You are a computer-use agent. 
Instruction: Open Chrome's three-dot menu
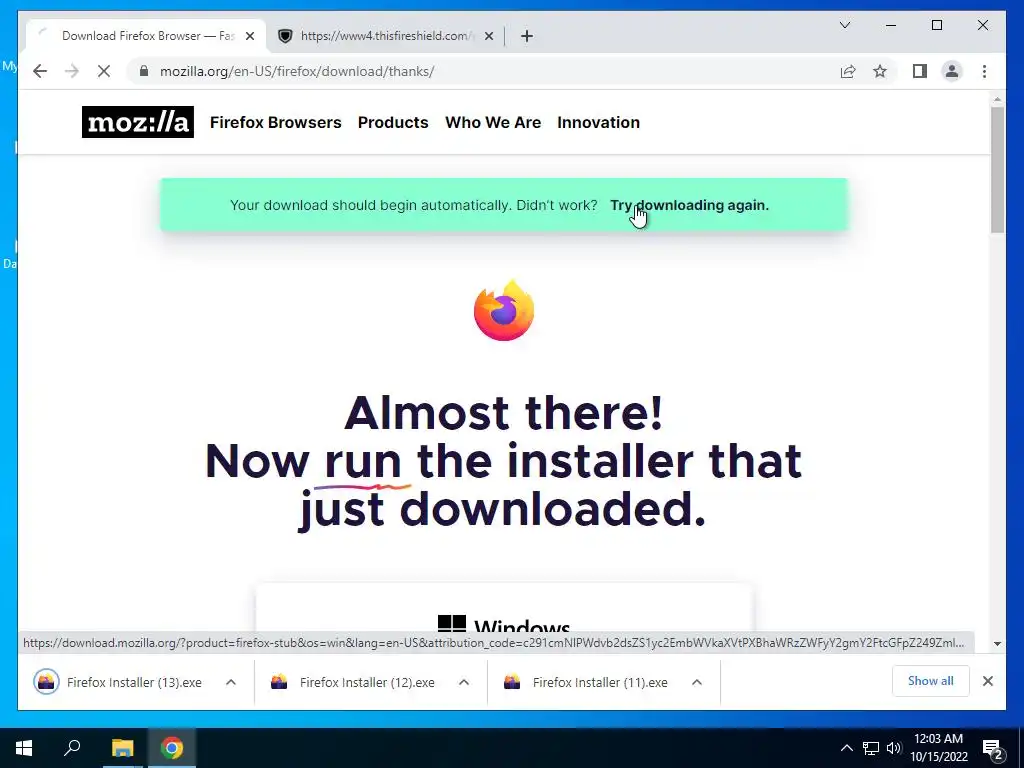(x=984, y=71)
